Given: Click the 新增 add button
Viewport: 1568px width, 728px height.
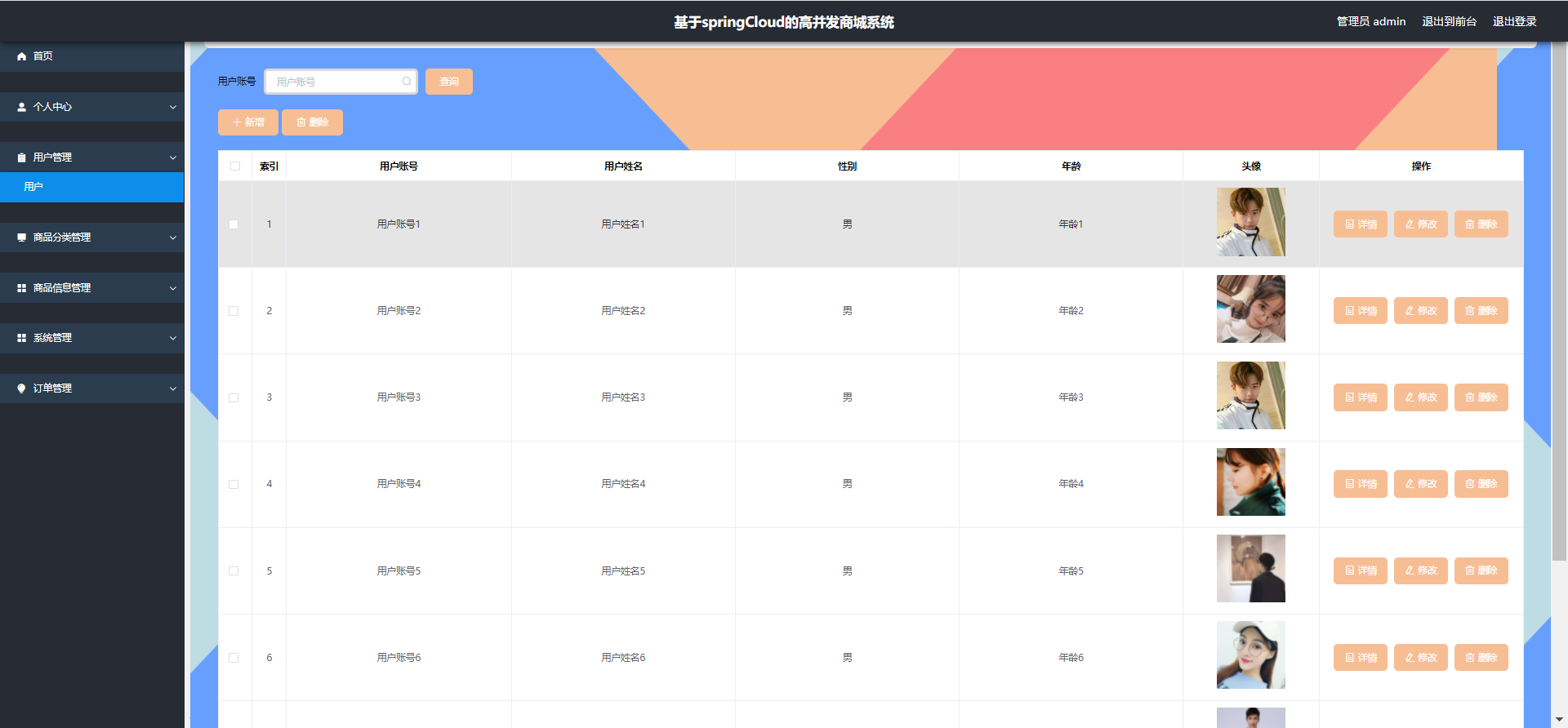Looking at the screenshot, I should (x=248, y=122).
